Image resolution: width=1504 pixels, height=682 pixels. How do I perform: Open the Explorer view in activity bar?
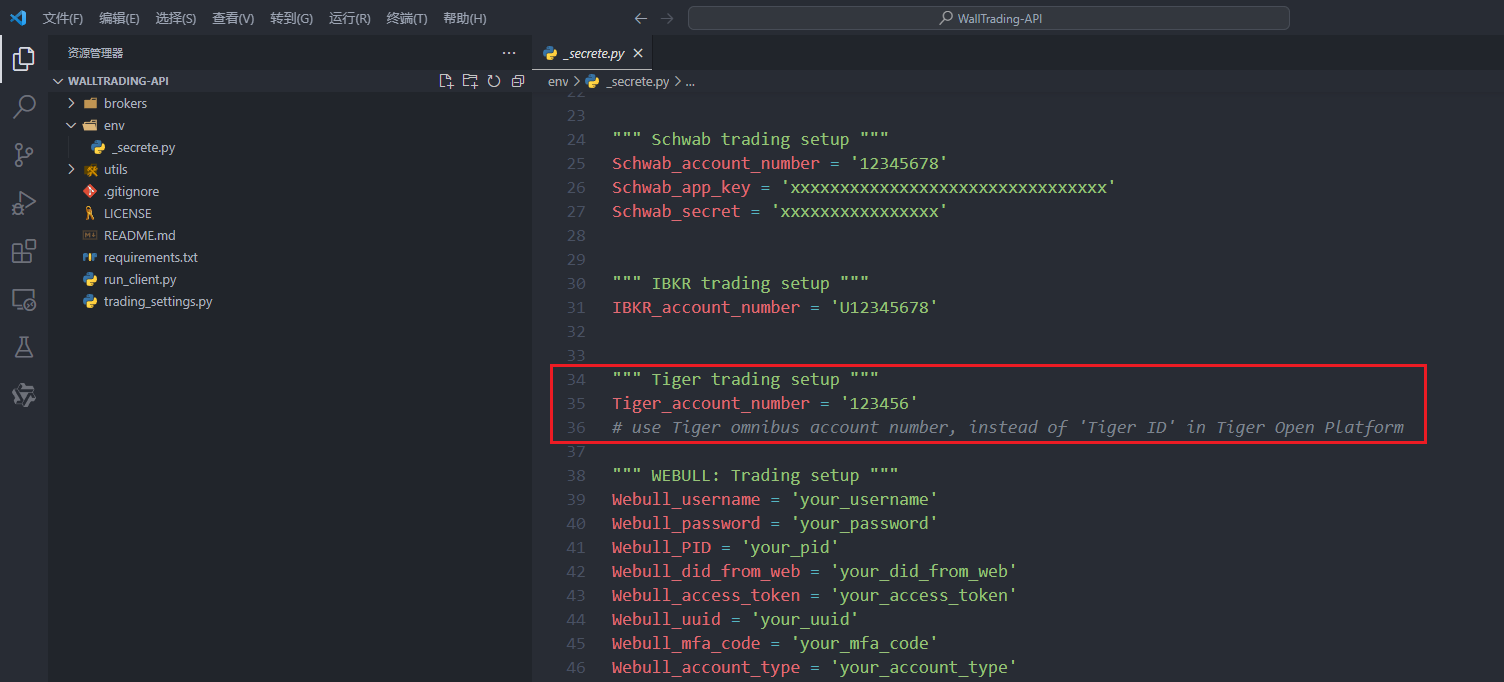(24, 59)
